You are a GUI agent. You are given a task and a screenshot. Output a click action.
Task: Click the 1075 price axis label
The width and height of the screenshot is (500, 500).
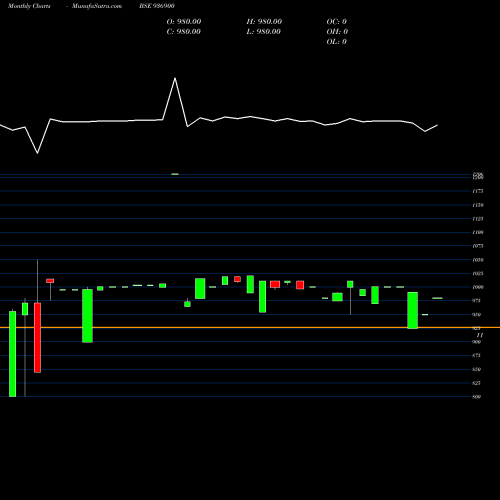click(x=478, y=246)
